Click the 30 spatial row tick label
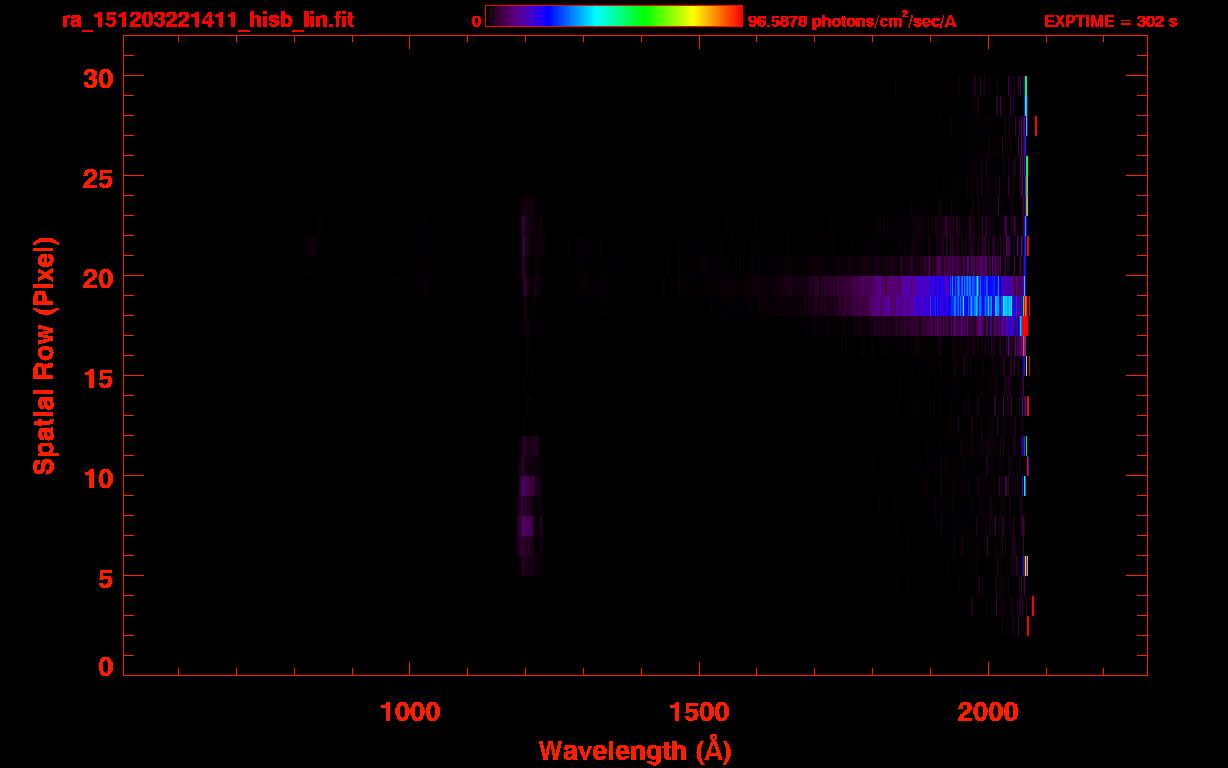This screenshot has width=1228, height=768. coord(99,77)
